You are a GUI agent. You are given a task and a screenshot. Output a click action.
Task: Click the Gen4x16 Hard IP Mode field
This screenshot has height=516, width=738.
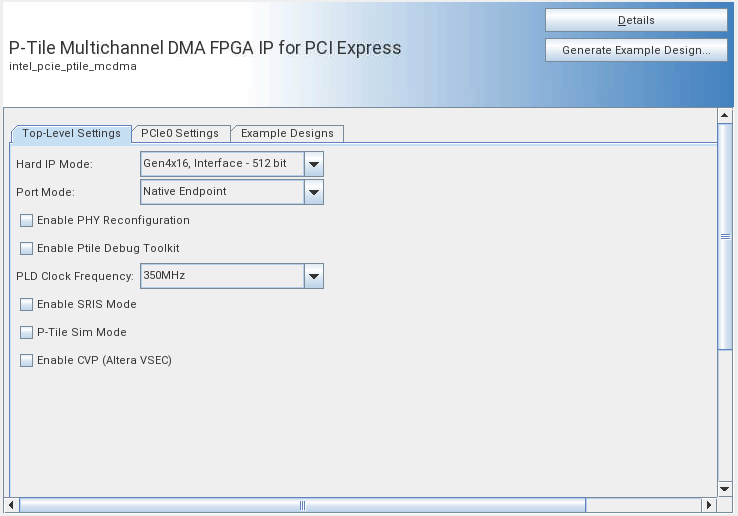(x=221, y=163)
